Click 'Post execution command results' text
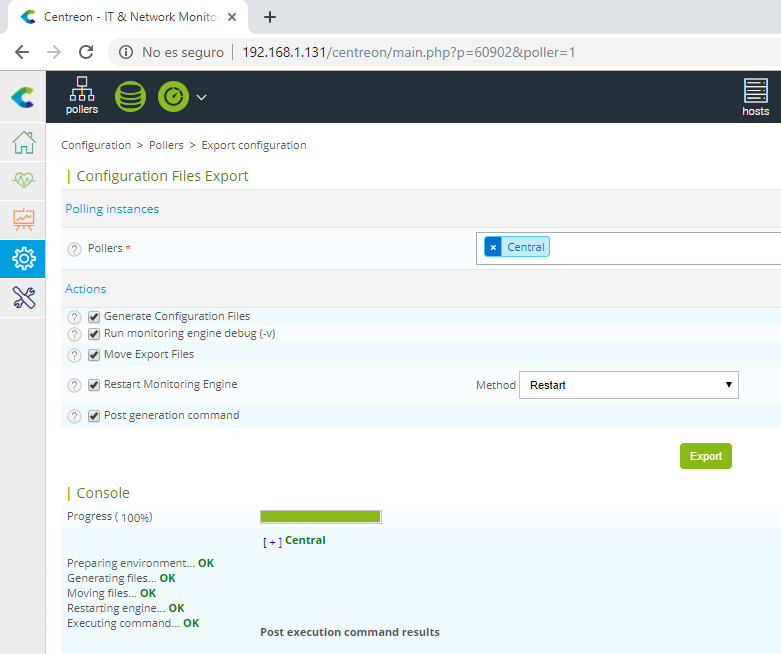Image resolution: width=781 pixels, height=654 pixels. pyautogui.click(x=350, y=632)
